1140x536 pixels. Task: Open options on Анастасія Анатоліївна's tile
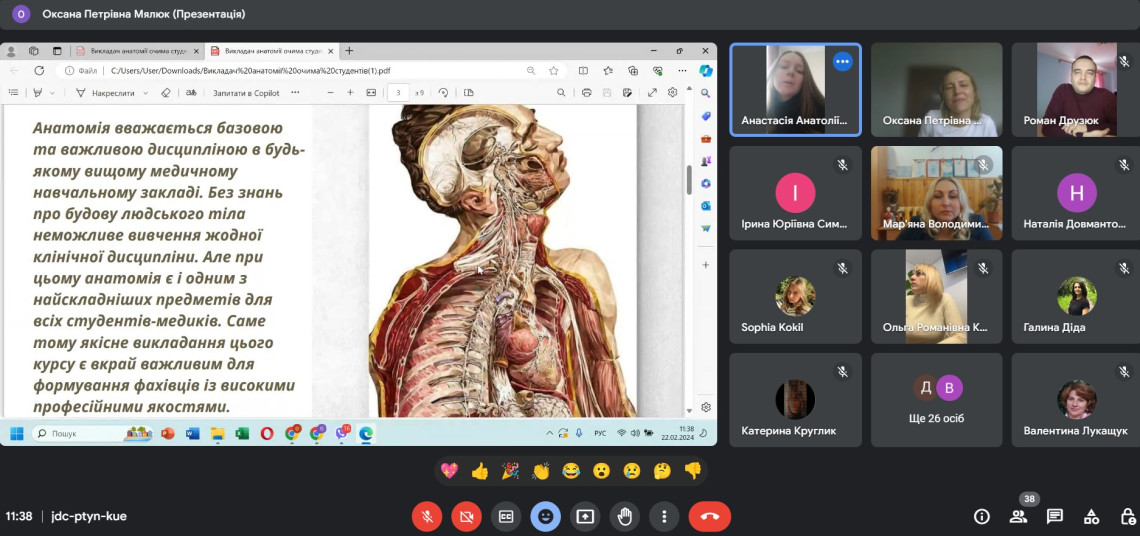[842, 62]
